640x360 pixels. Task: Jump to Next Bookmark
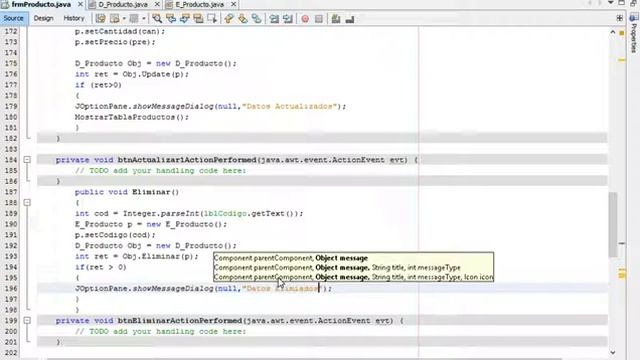pyautogui.click(x=242, y=19)
